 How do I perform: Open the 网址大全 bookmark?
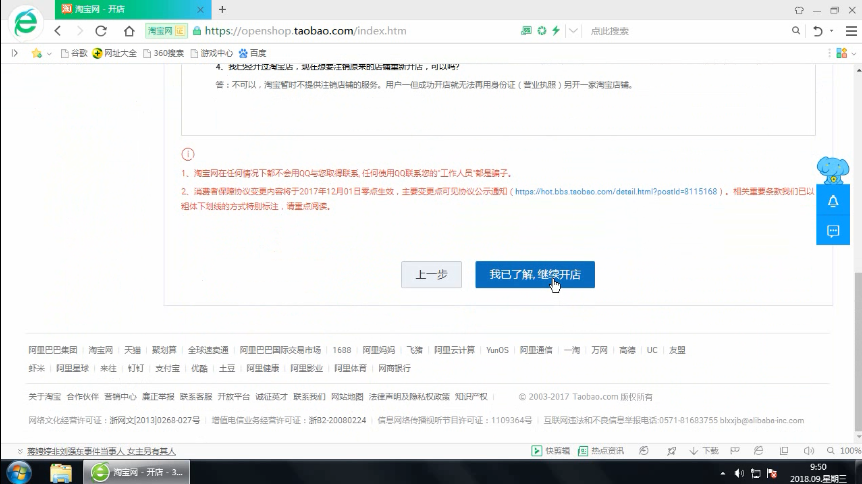pos(114,53)
